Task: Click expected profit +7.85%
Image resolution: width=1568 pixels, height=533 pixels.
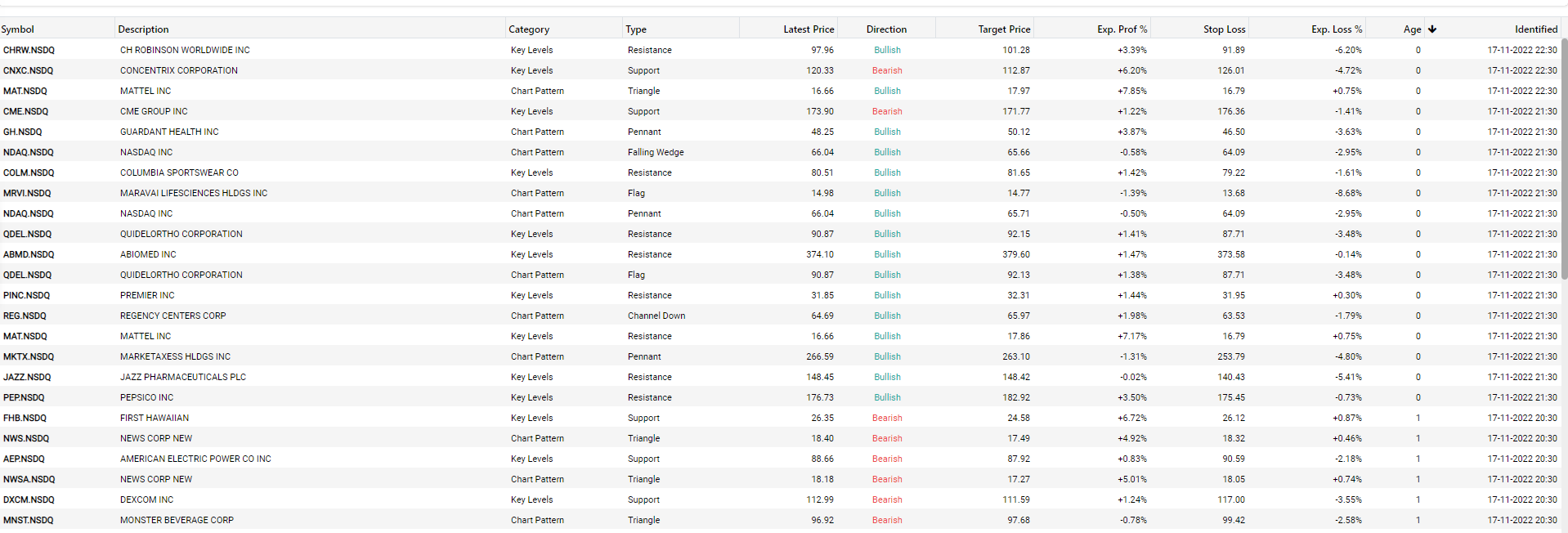Action: (1132, 91)
